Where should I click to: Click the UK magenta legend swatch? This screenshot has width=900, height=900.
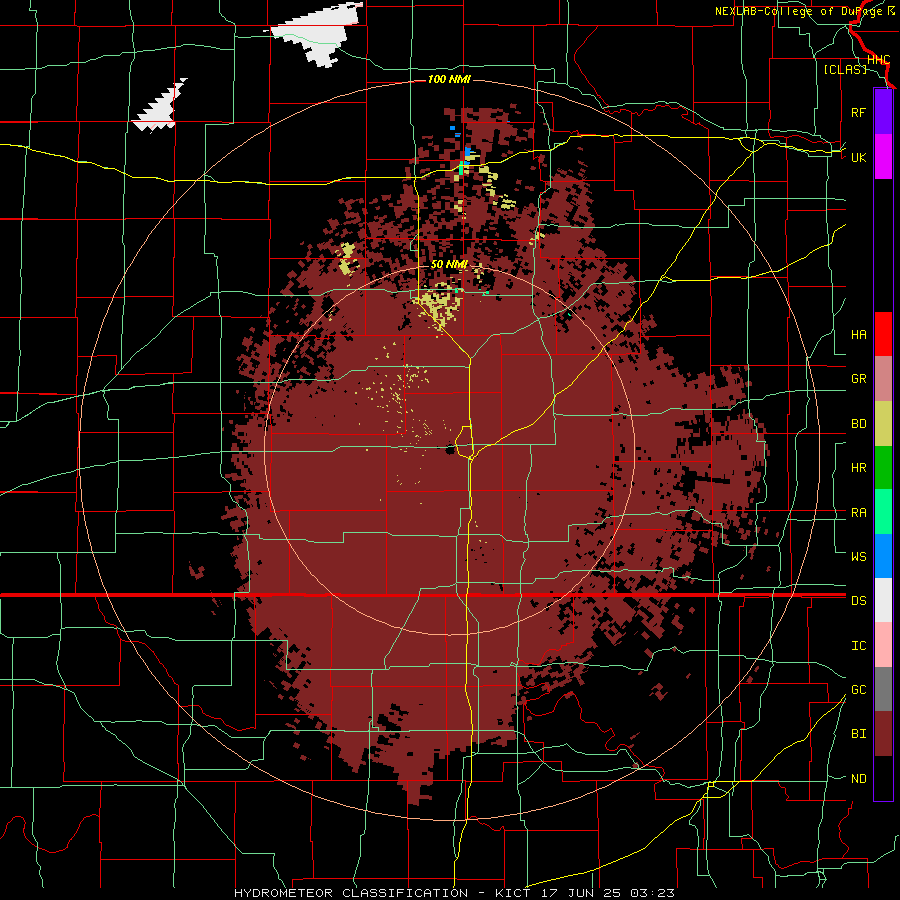click(x=883, y=157)
